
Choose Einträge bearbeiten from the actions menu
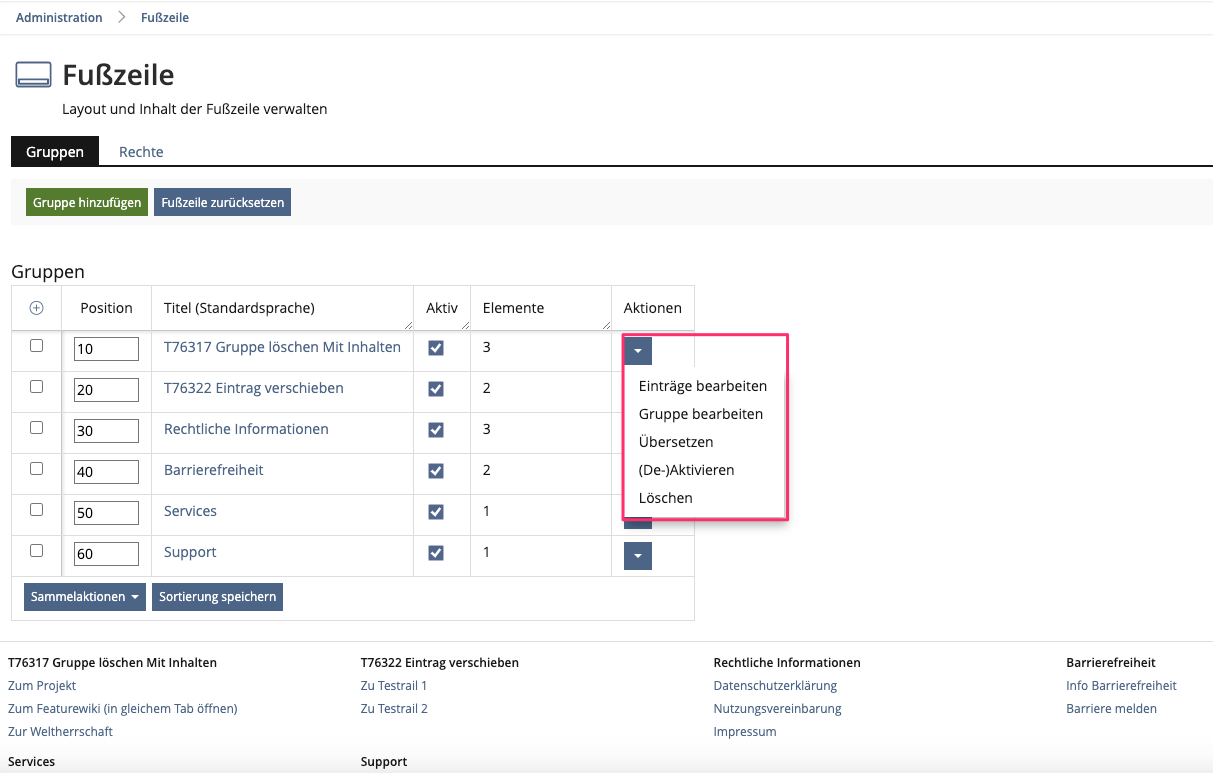coord(702,386)
